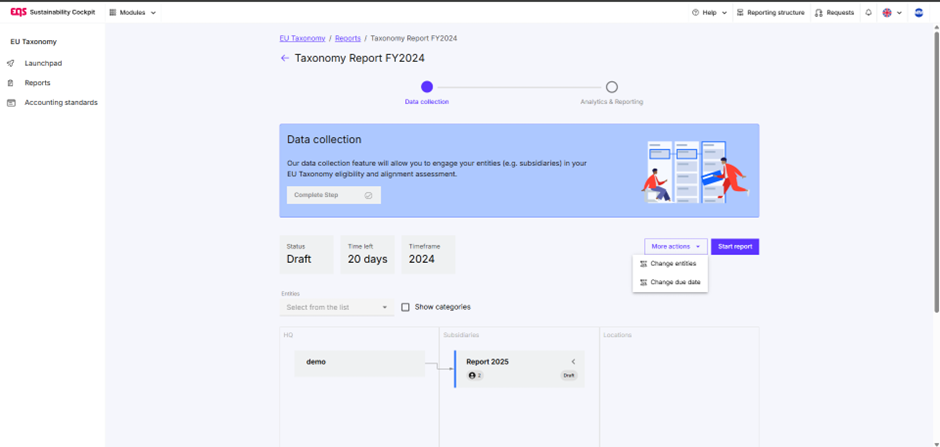The height and width of the screenshot is (447, 940).
Task: Open the Modules dropdown menu
Action: (x=132, y=12)
